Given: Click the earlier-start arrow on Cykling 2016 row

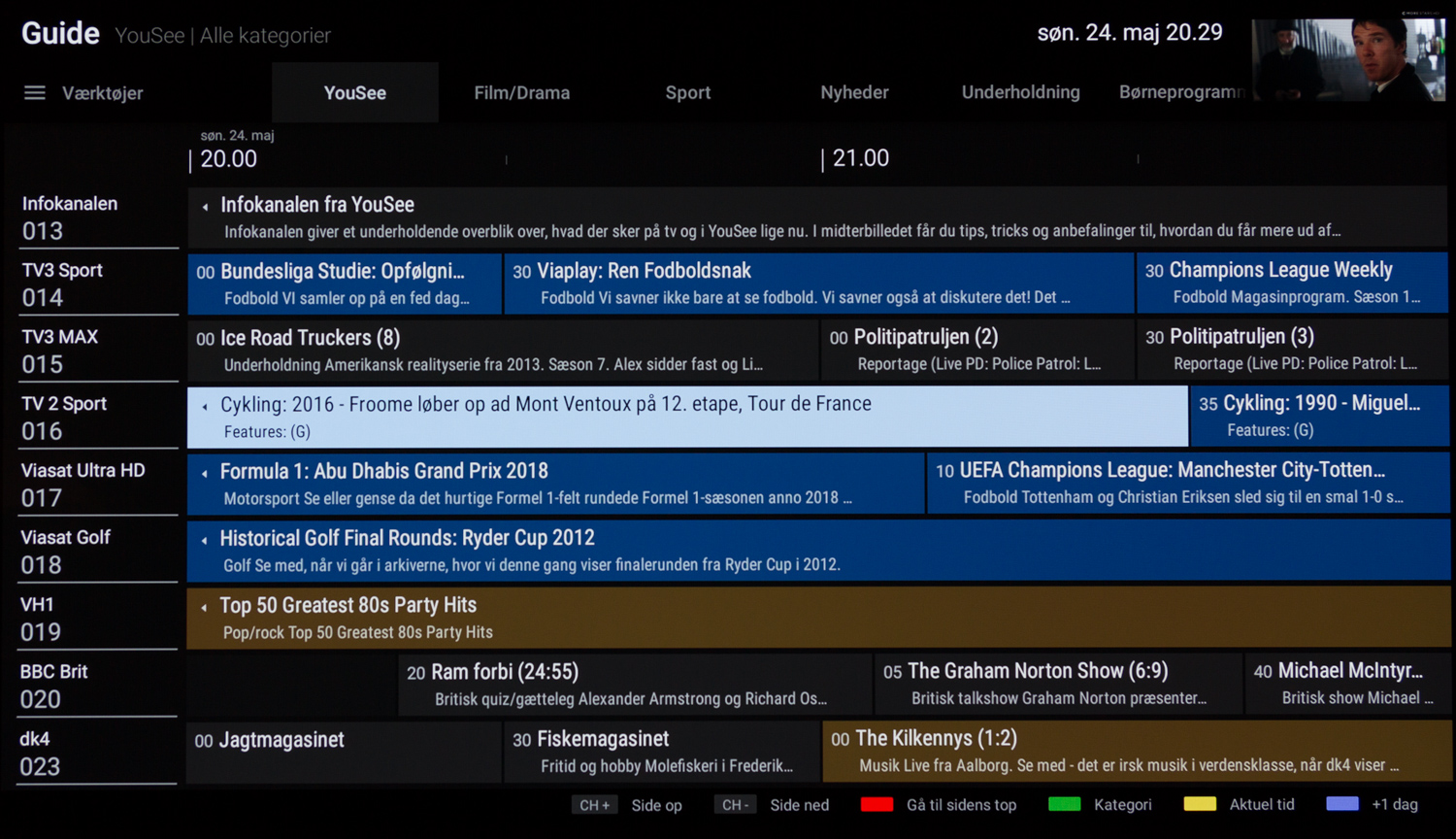Looking at the screenshot, I should [205, 407].
